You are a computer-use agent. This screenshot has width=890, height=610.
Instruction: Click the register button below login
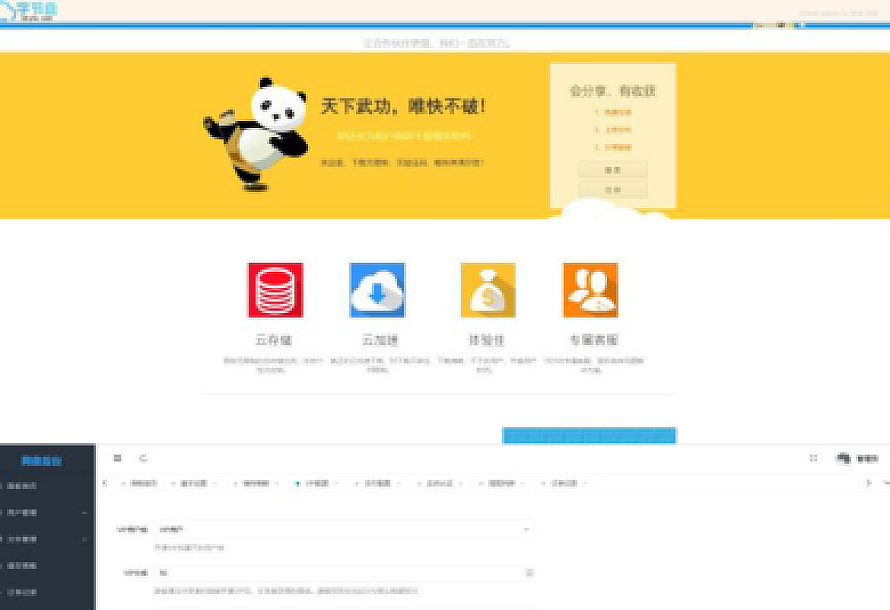[x=612, y=190]
